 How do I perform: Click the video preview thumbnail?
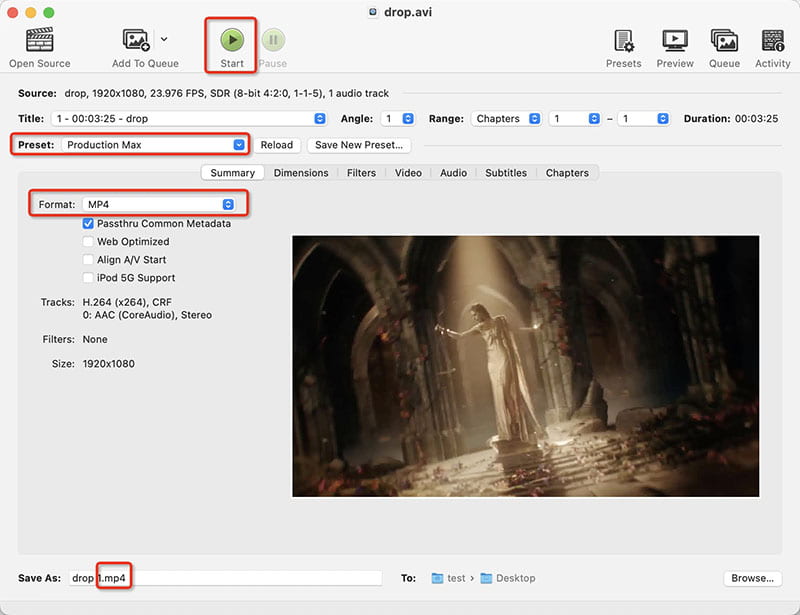[x=526, y=366]
